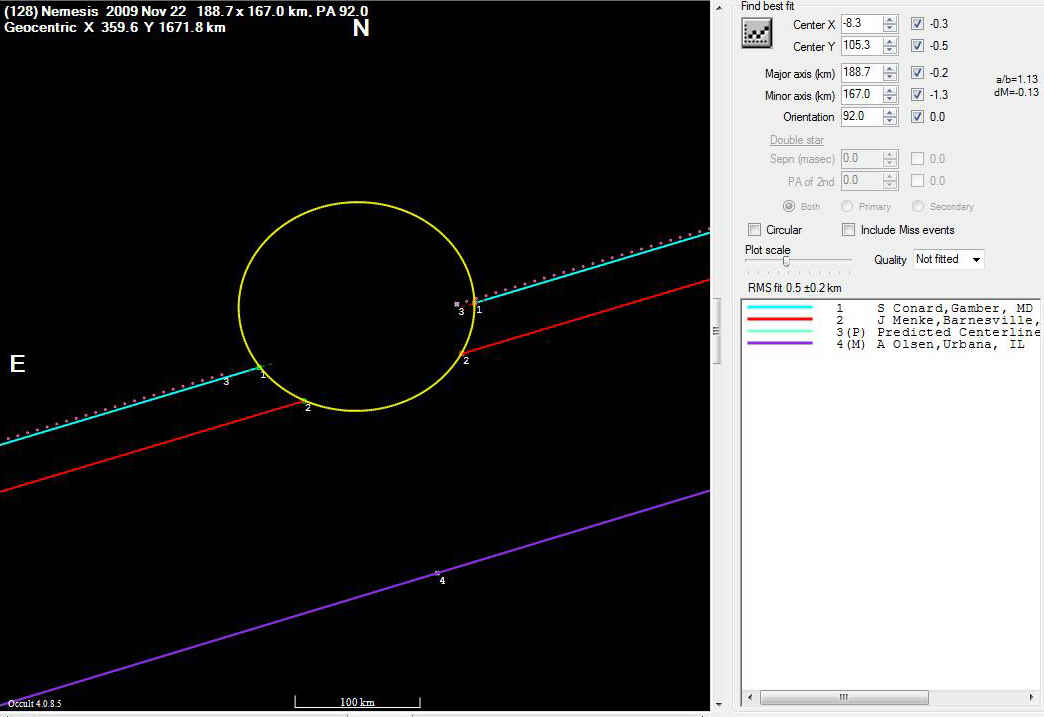Viewport: 1044px width, 717px height.
Task: Select observer row J Menke, Barnesville
Action: coord(891,320)
